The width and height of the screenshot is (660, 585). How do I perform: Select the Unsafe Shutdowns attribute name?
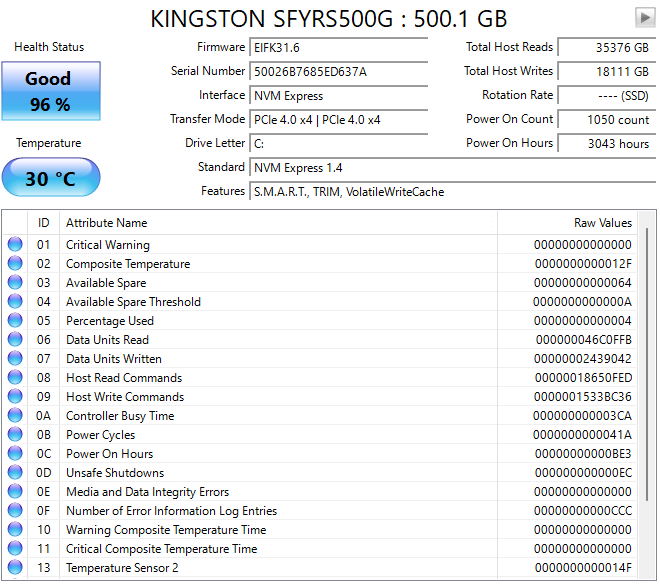pos(115,473)
